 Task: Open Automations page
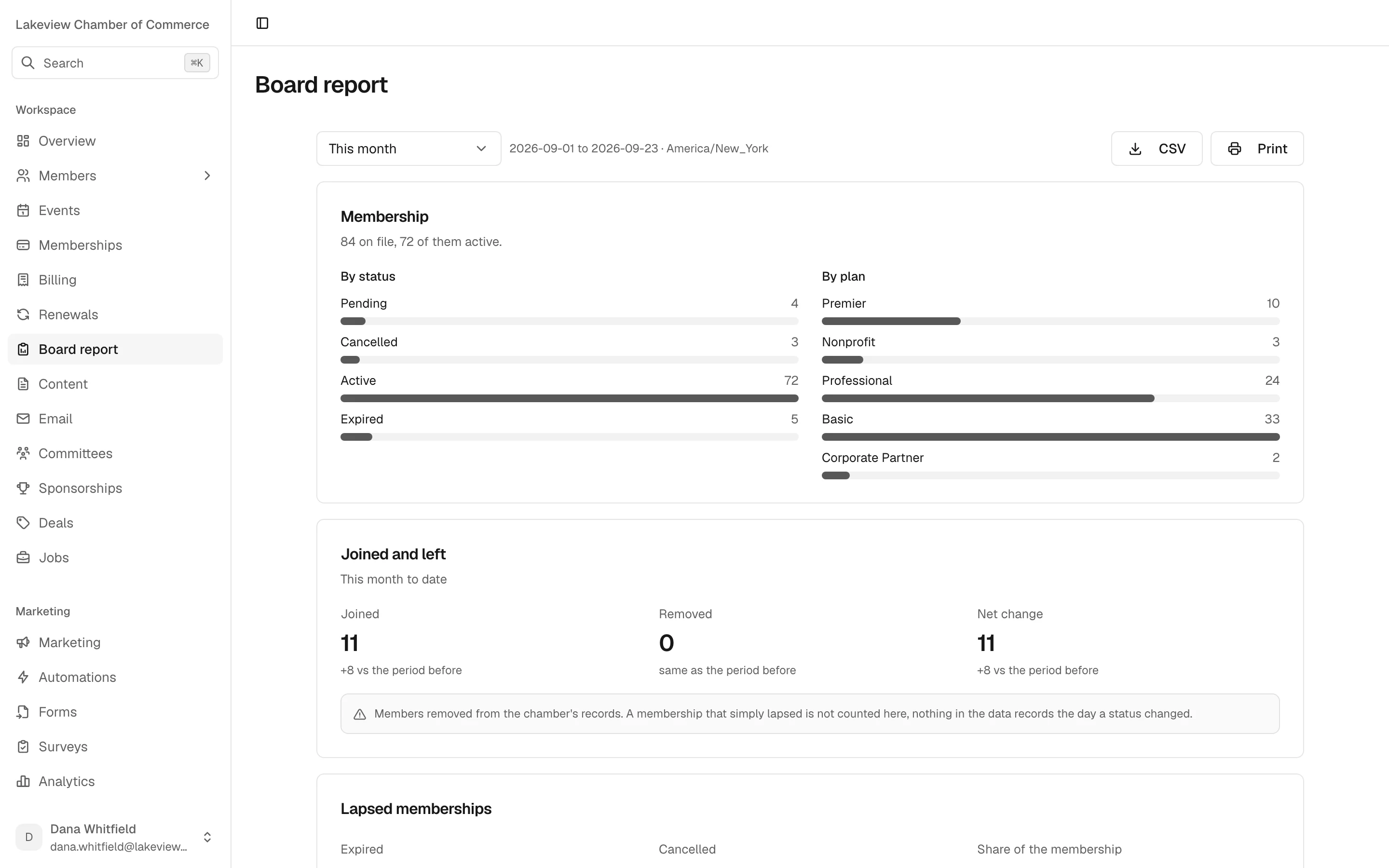115,678
